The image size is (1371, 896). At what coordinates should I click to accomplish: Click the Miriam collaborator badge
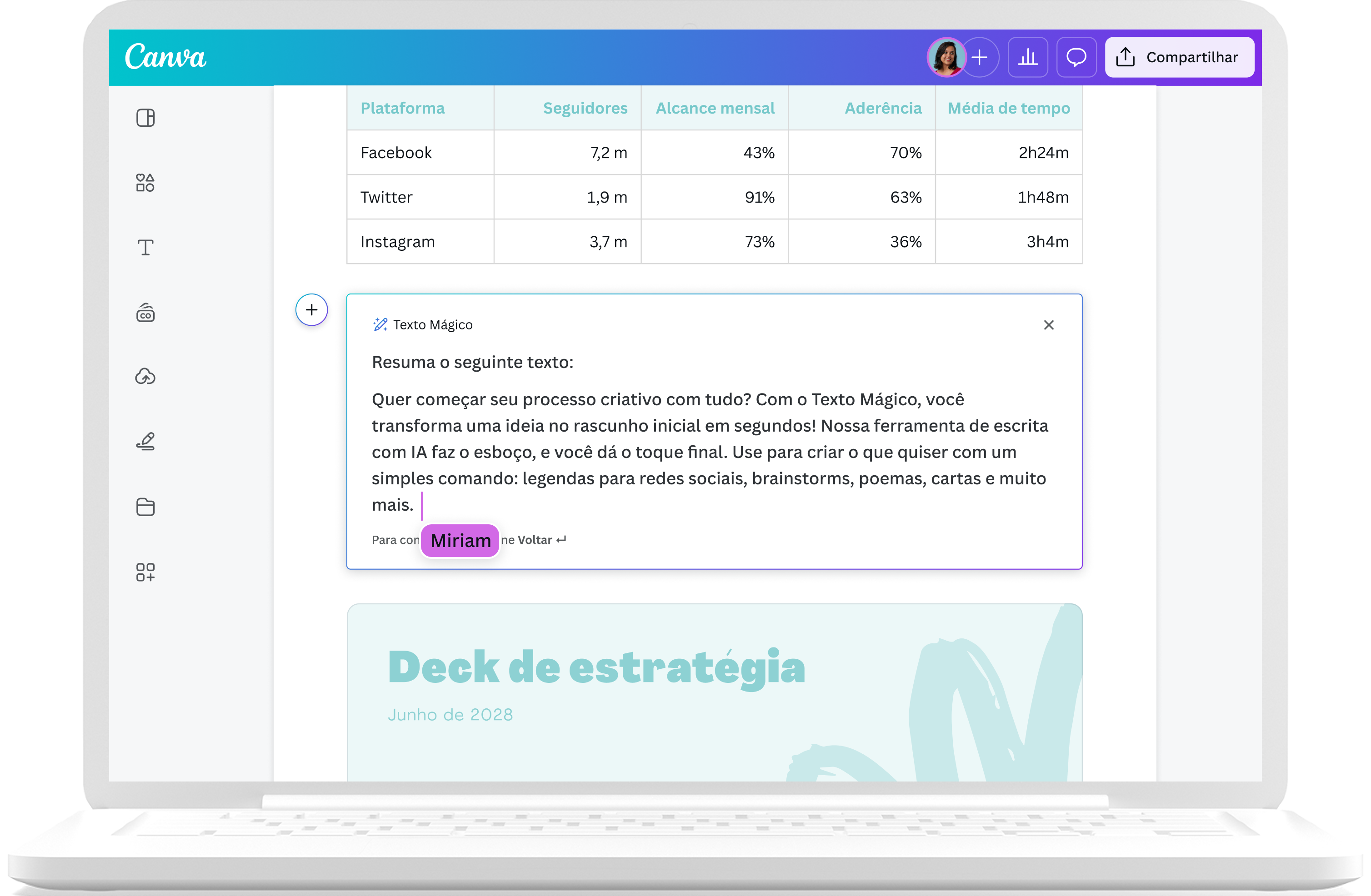point(460,540)
